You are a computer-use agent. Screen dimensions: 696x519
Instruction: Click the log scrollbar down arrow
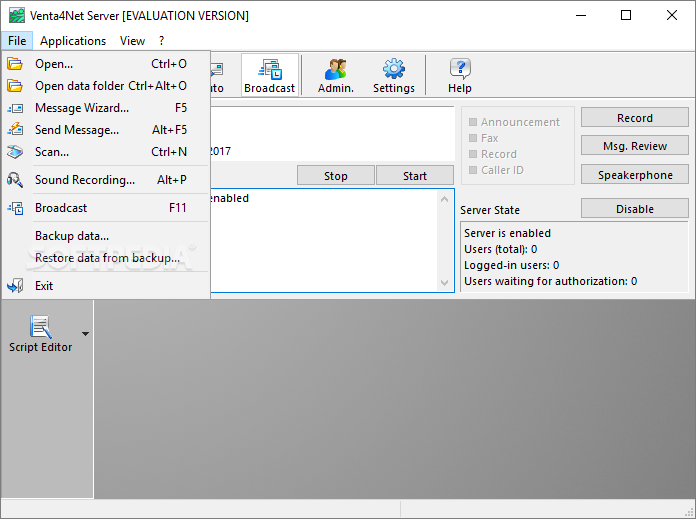tap(444, 282)
